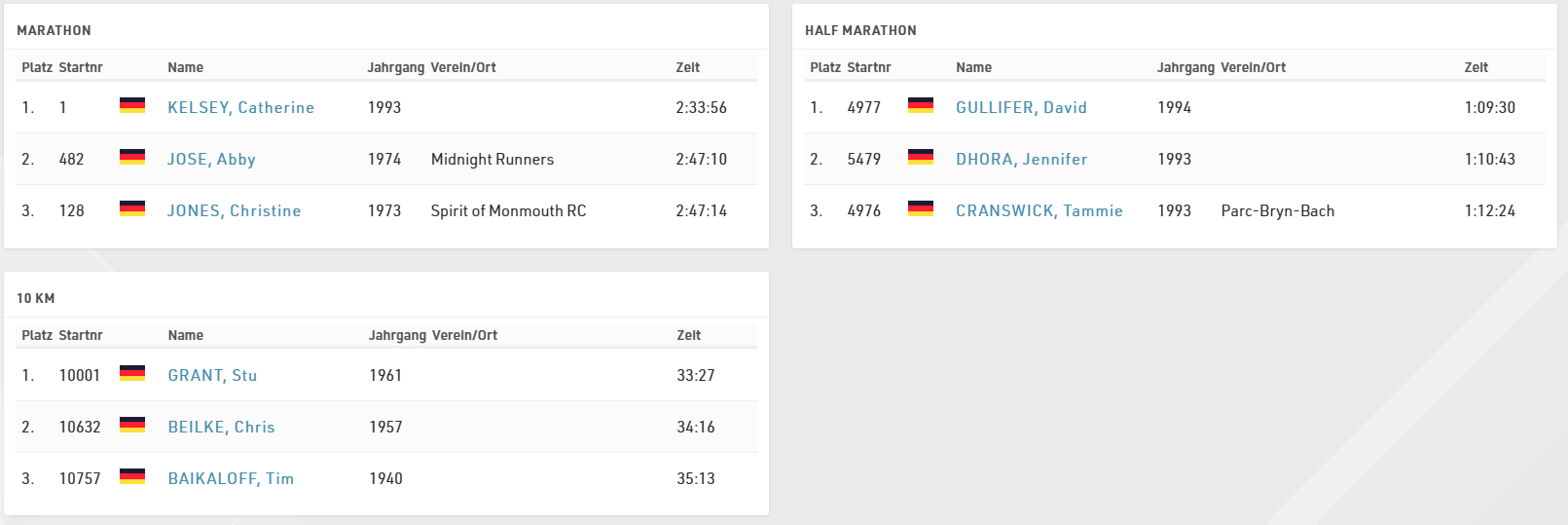1568x525 pixels.
Task: Click the flag next to DHORA, Jennifer
Action: coord(921,157)
